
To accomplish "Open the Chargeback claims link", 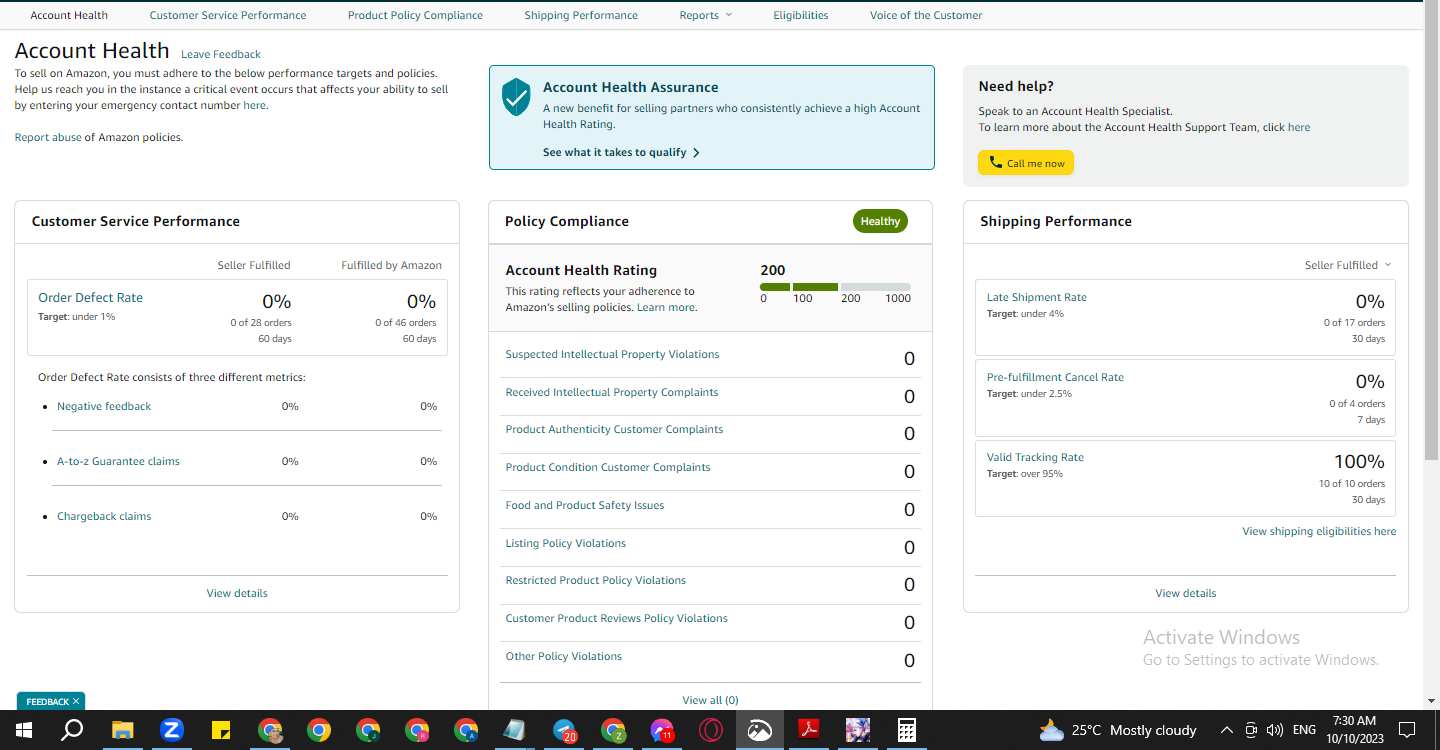I will click(104, 516).
